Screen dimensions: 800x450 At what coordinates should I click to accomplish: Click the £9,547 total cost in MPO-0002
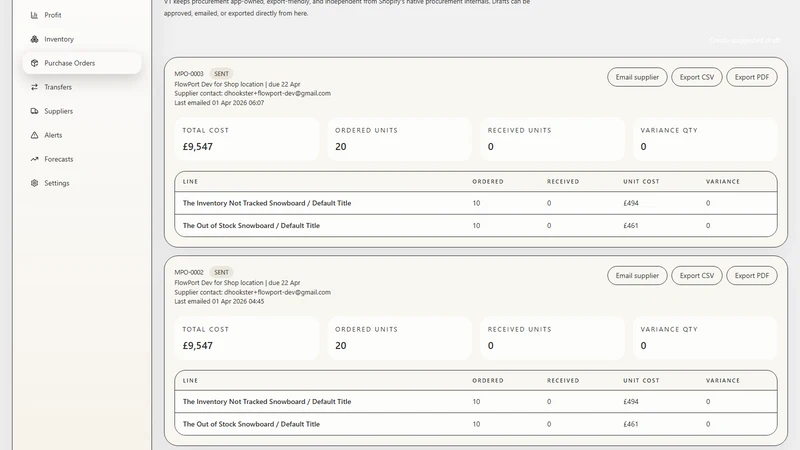coord(197,346)
